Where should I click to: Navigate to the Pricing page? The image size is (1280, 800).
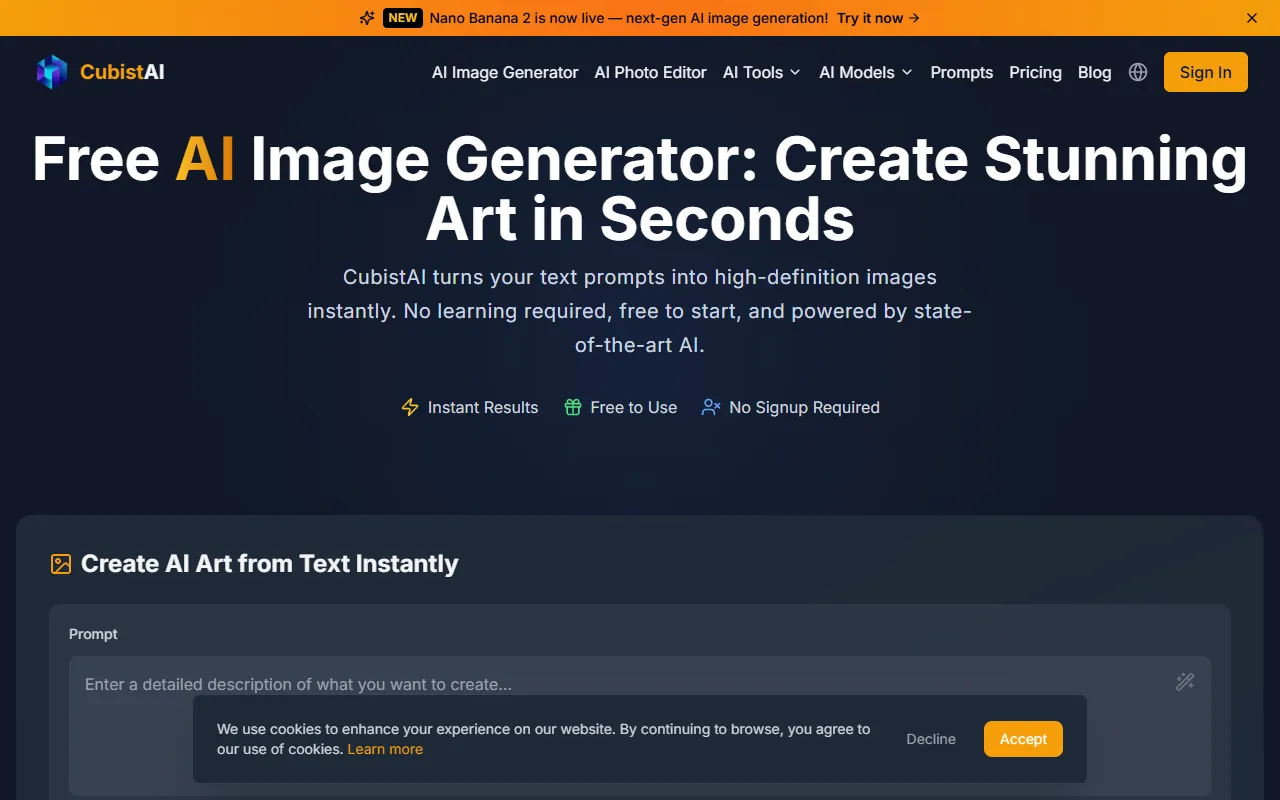click(1035, 72)
